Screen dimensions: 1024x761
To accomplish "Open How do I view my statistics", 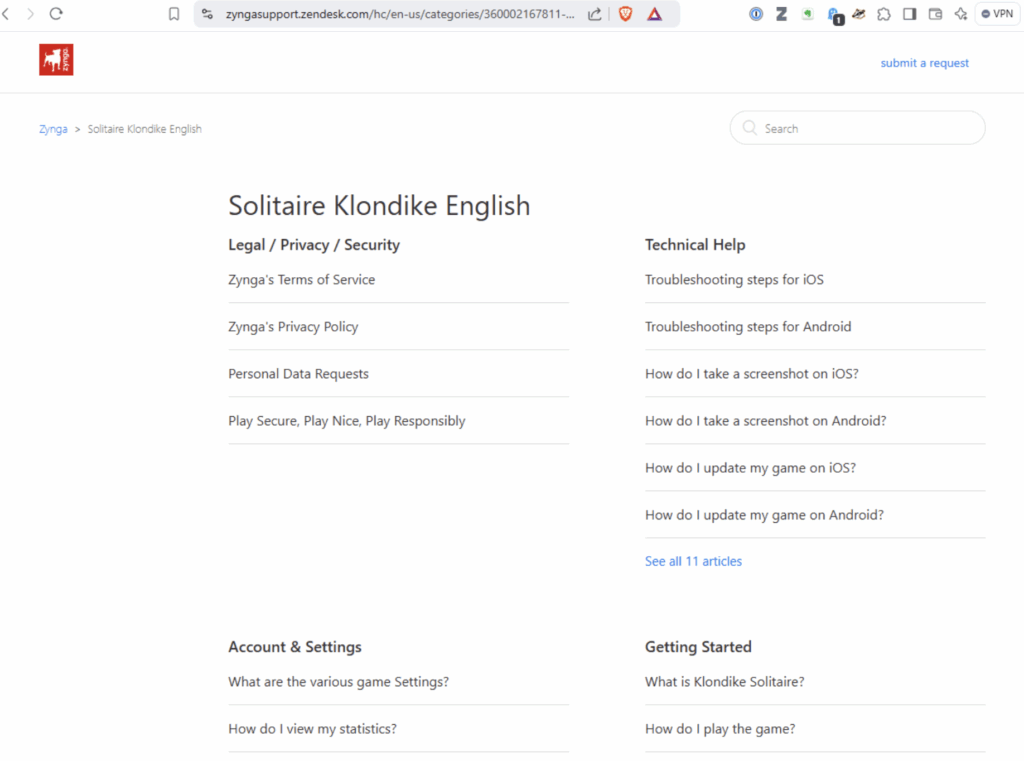I will [x=312, y=729].
